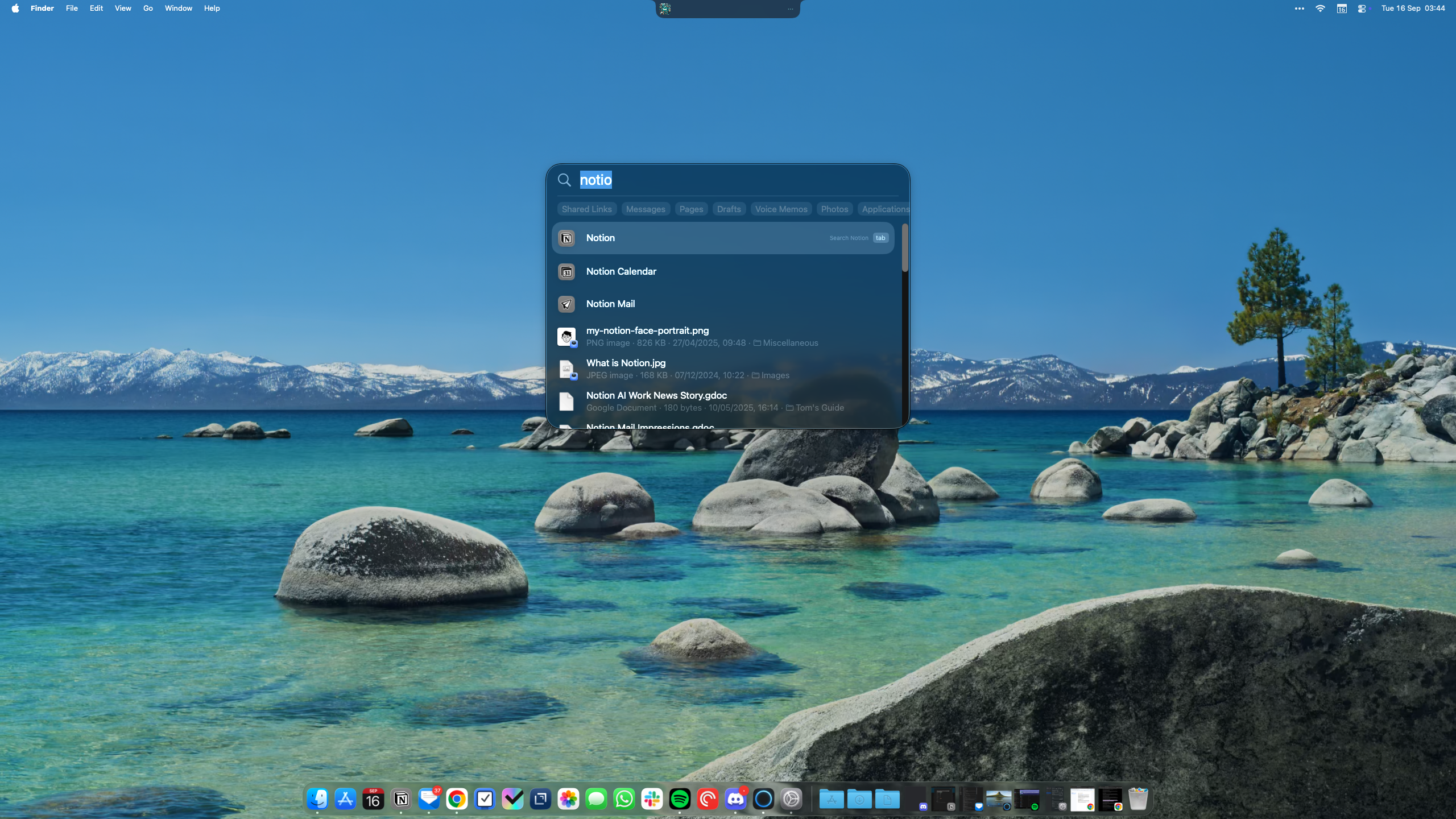Screen dimensions: 1456x819
Task: Click the magnifying glass in the search field
Action: pos(564,180)
